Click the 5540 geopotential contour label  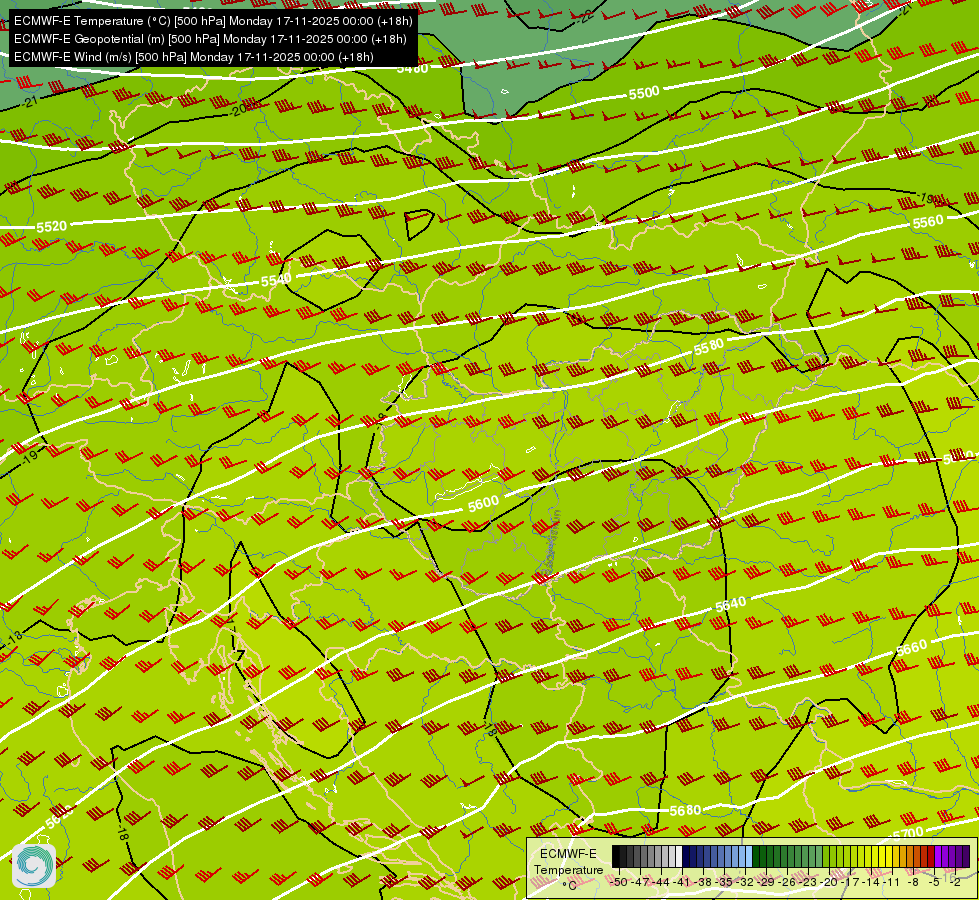(276, 280)
